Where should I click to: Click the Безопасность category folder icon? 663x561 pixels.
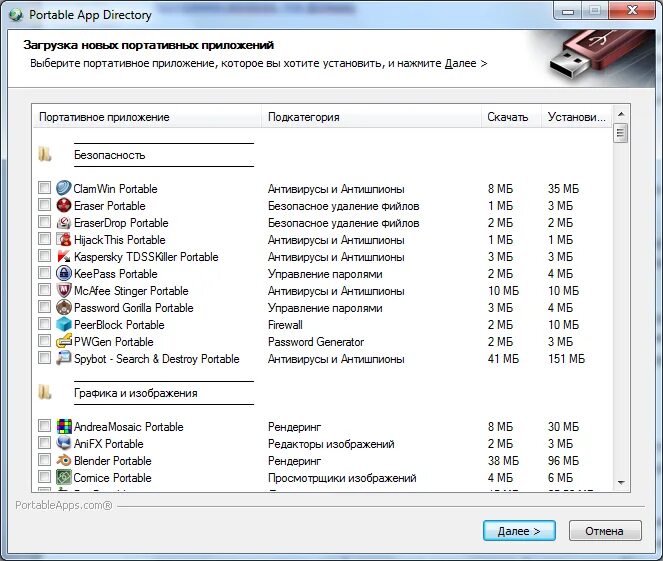pyautogui.click(x=45, y=154)
